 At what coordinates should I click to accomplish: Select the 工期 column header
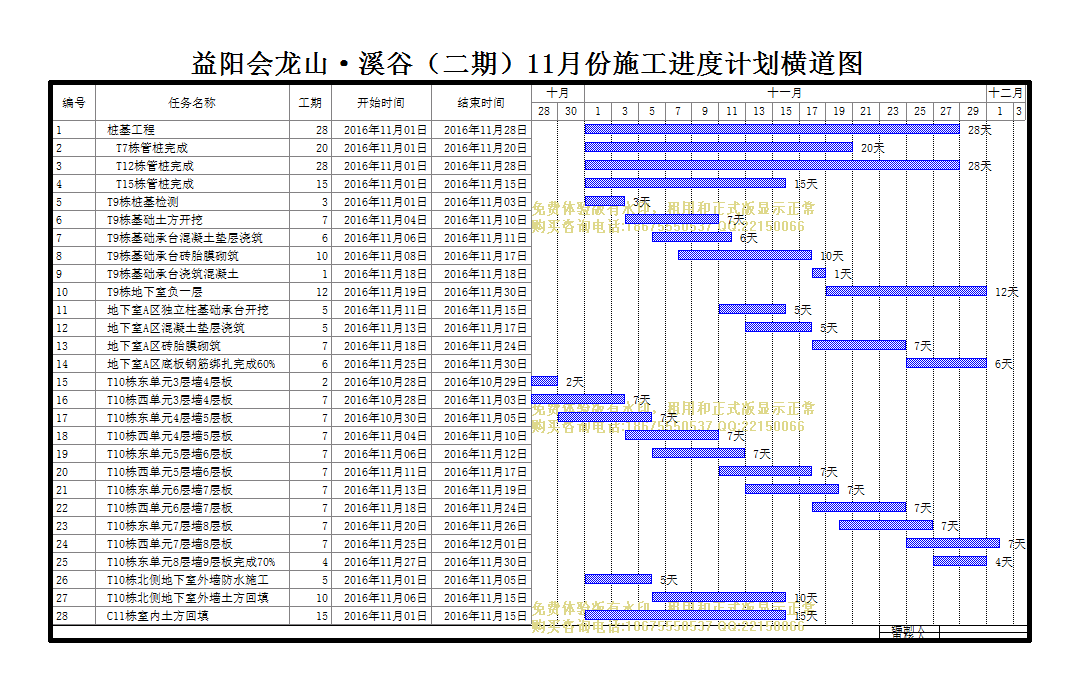310,102
